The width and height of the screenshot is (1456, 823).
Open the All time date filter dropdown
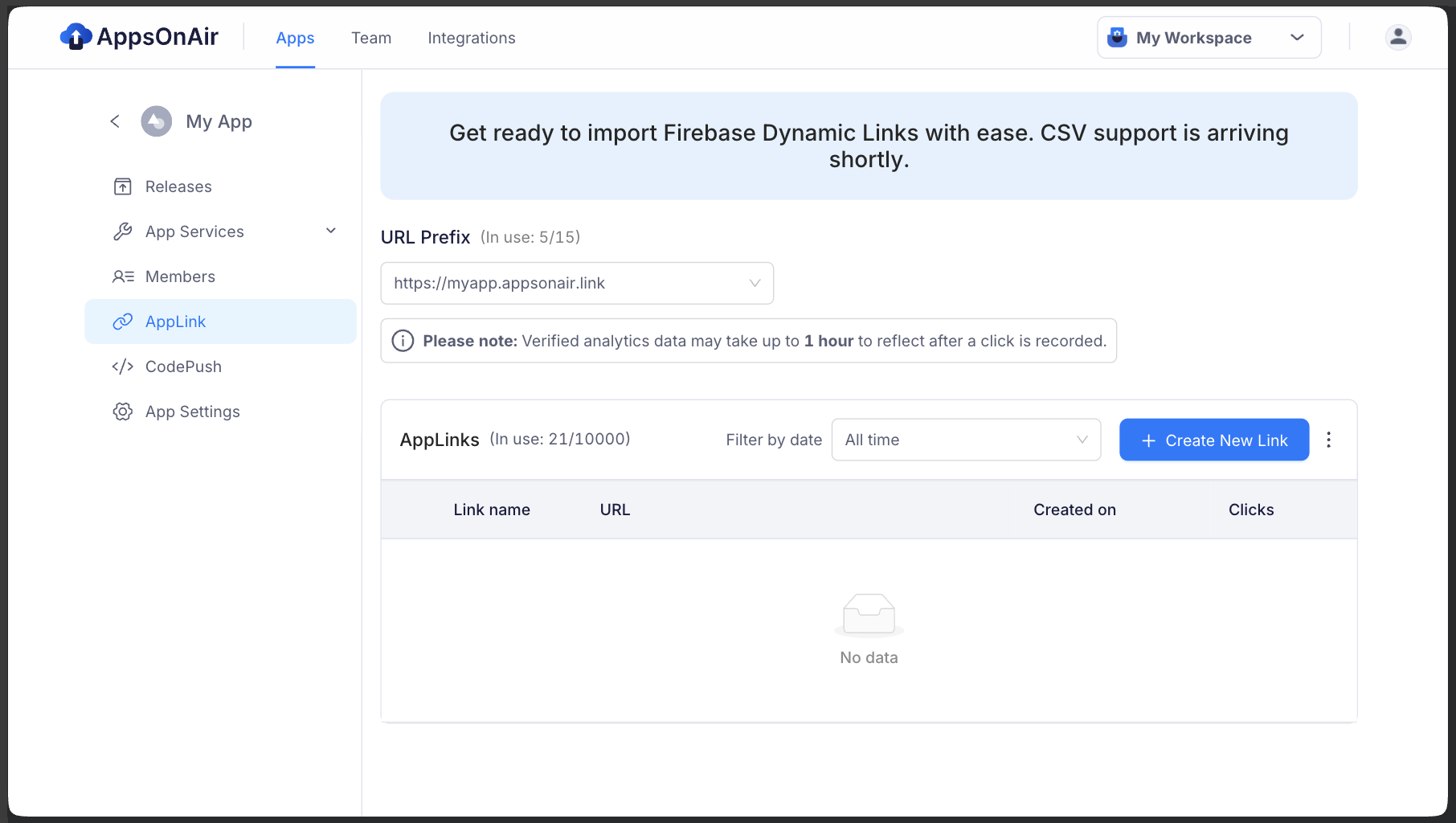966,440
